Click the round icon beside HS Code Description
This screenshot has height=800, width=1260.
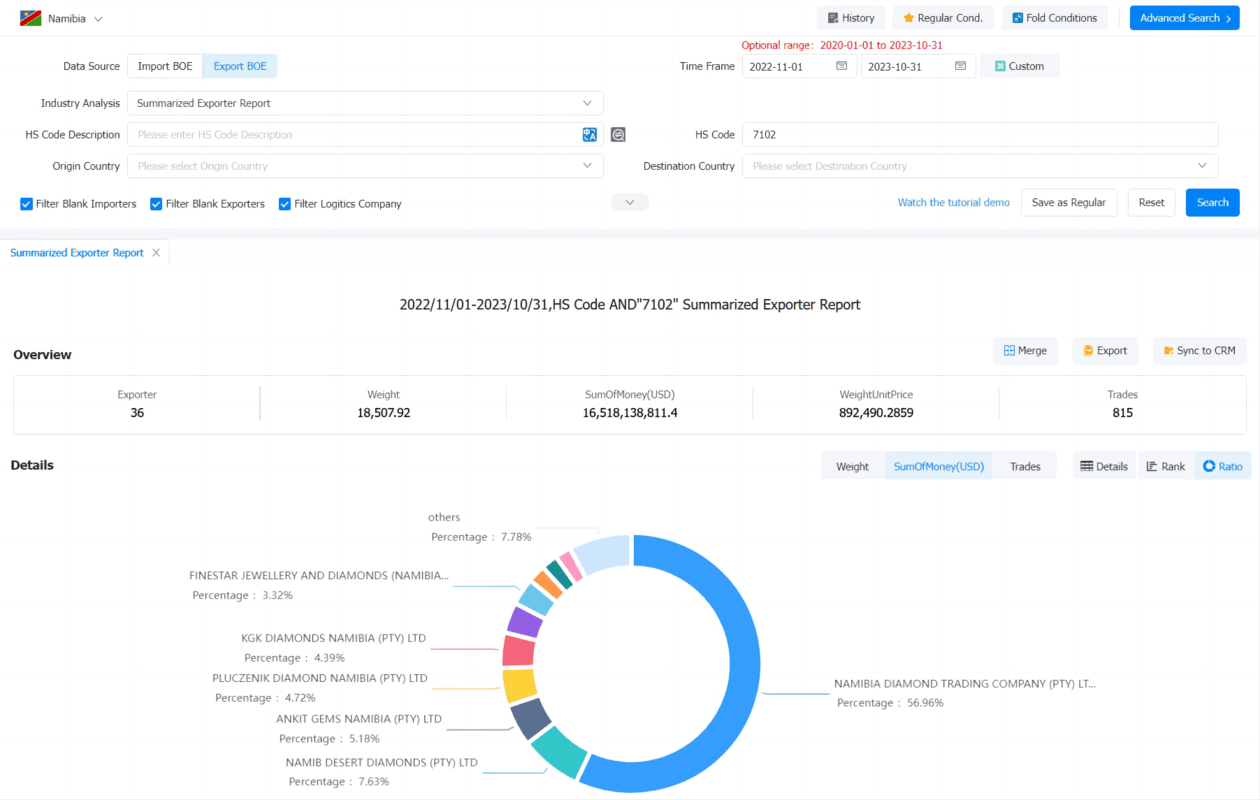[x=618, y=135]
